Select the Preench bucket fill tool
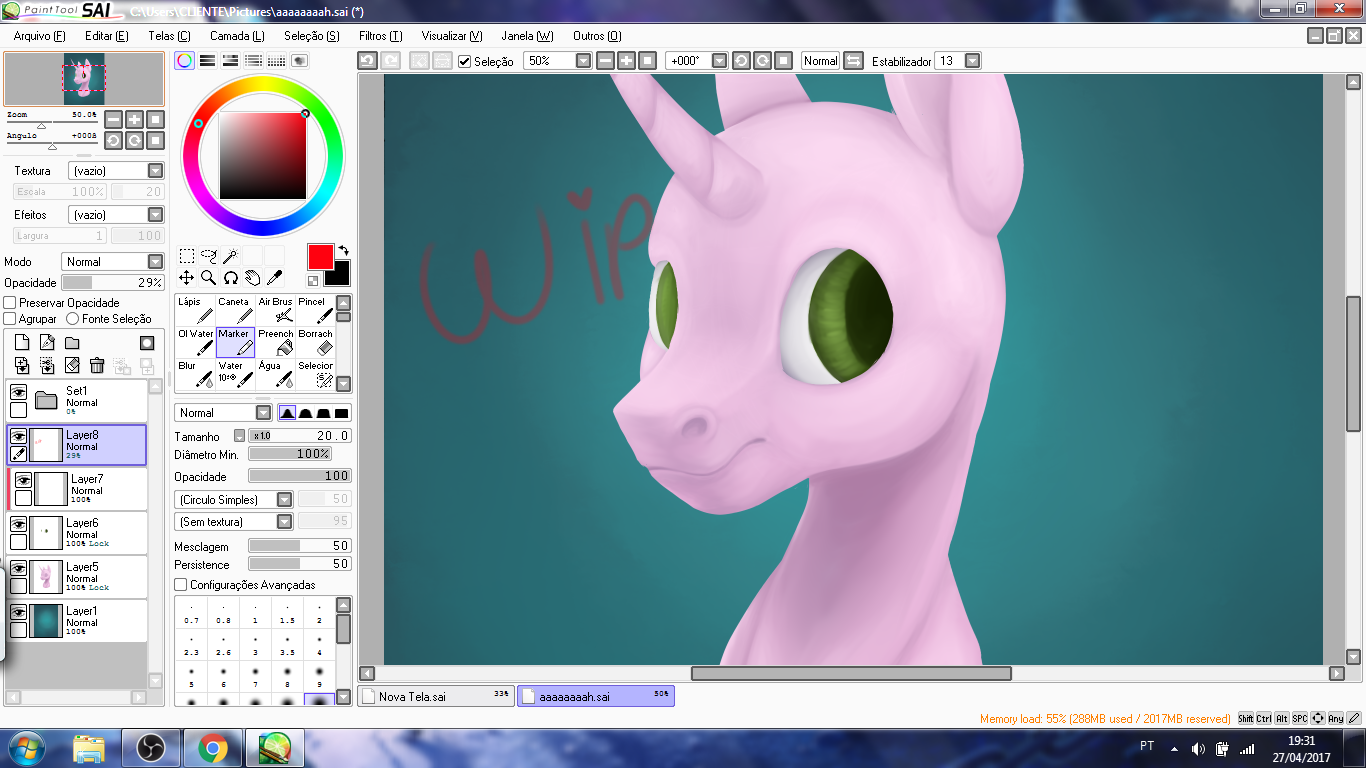 [275, 342]
